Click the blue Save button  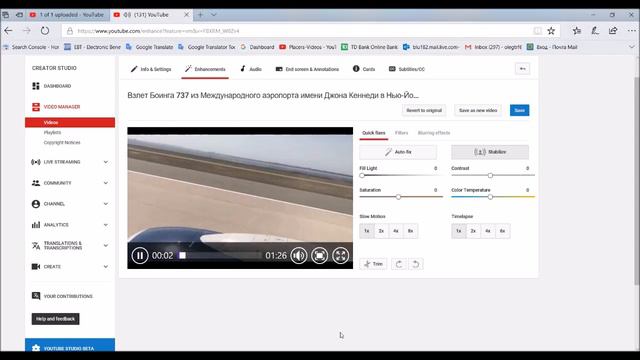click(x=520, y=110)
